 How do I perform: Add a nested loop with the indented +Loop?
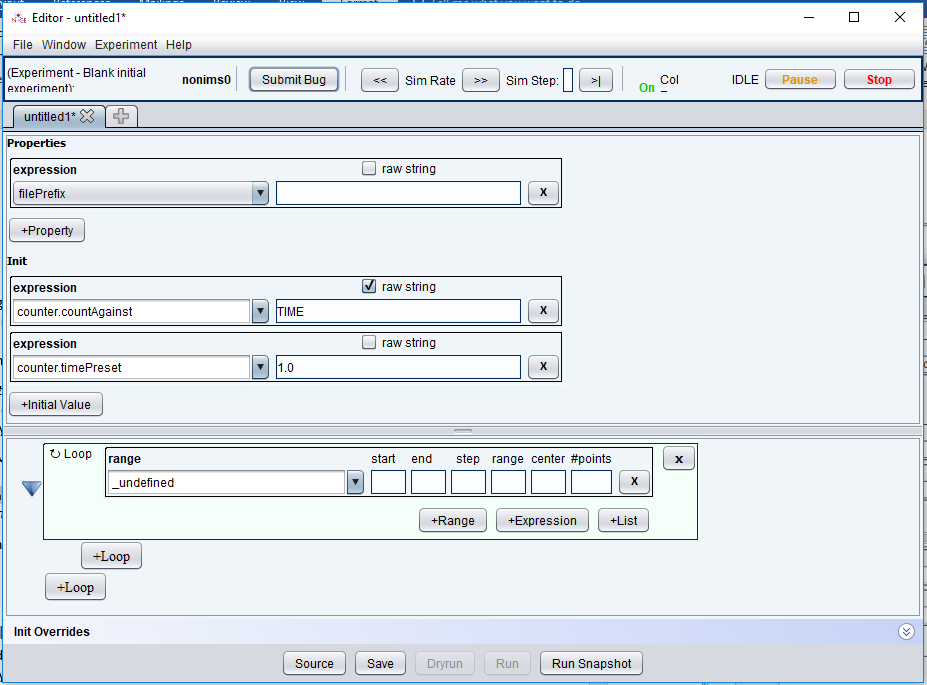[x=111, y=556]
